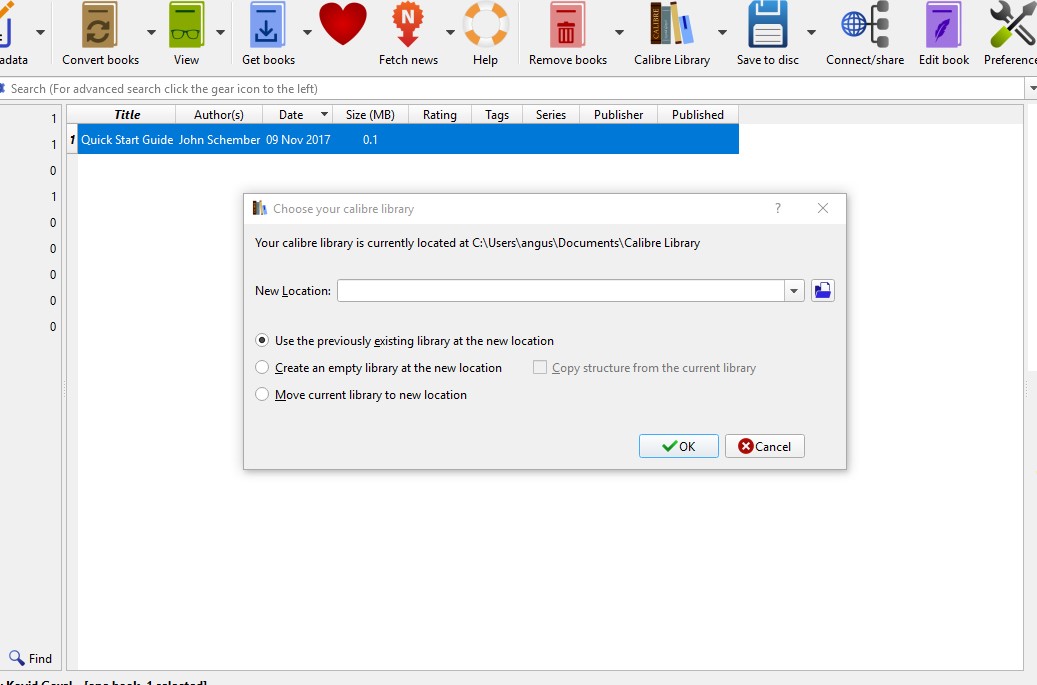Click the red heart donate icon

click(343, 24)
